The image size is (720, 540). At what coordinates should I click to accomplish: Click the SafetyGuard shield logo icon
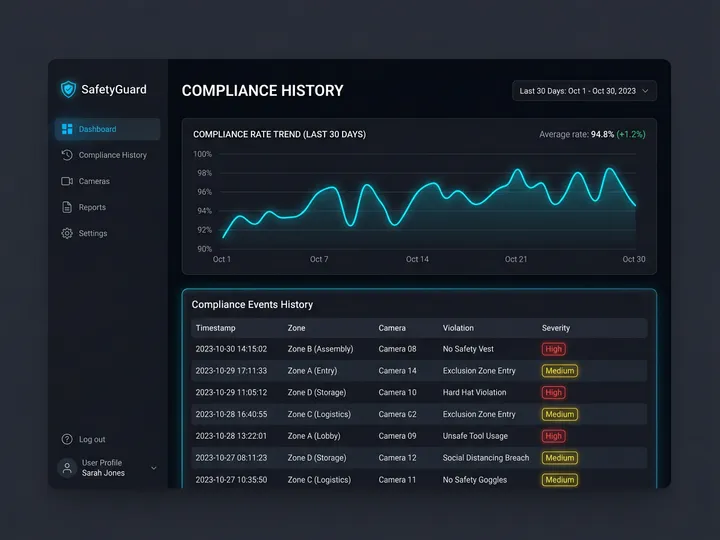(68, 89)
